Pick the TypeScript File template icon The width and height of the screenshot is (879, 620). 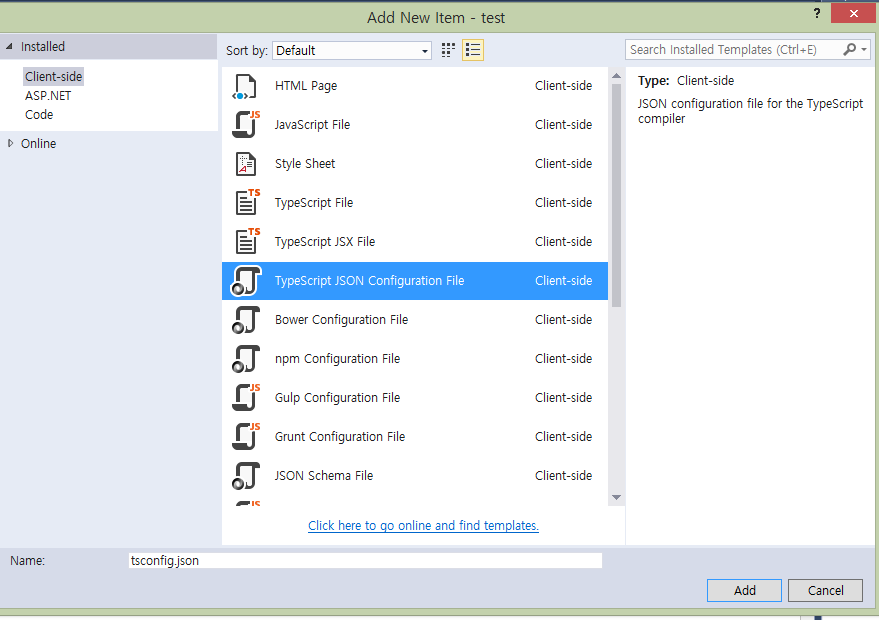pos(247,202)
